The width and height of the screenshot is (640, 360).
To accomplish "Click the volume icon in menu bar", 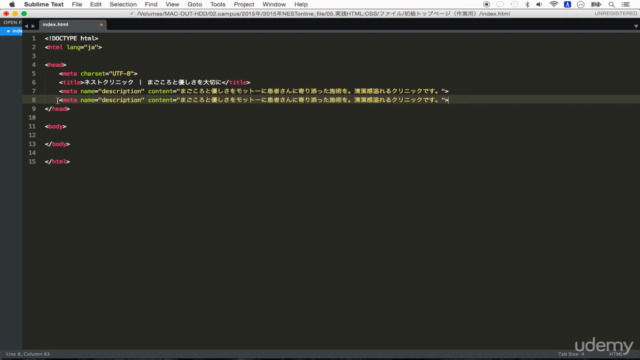I will [x=539, y=4].
